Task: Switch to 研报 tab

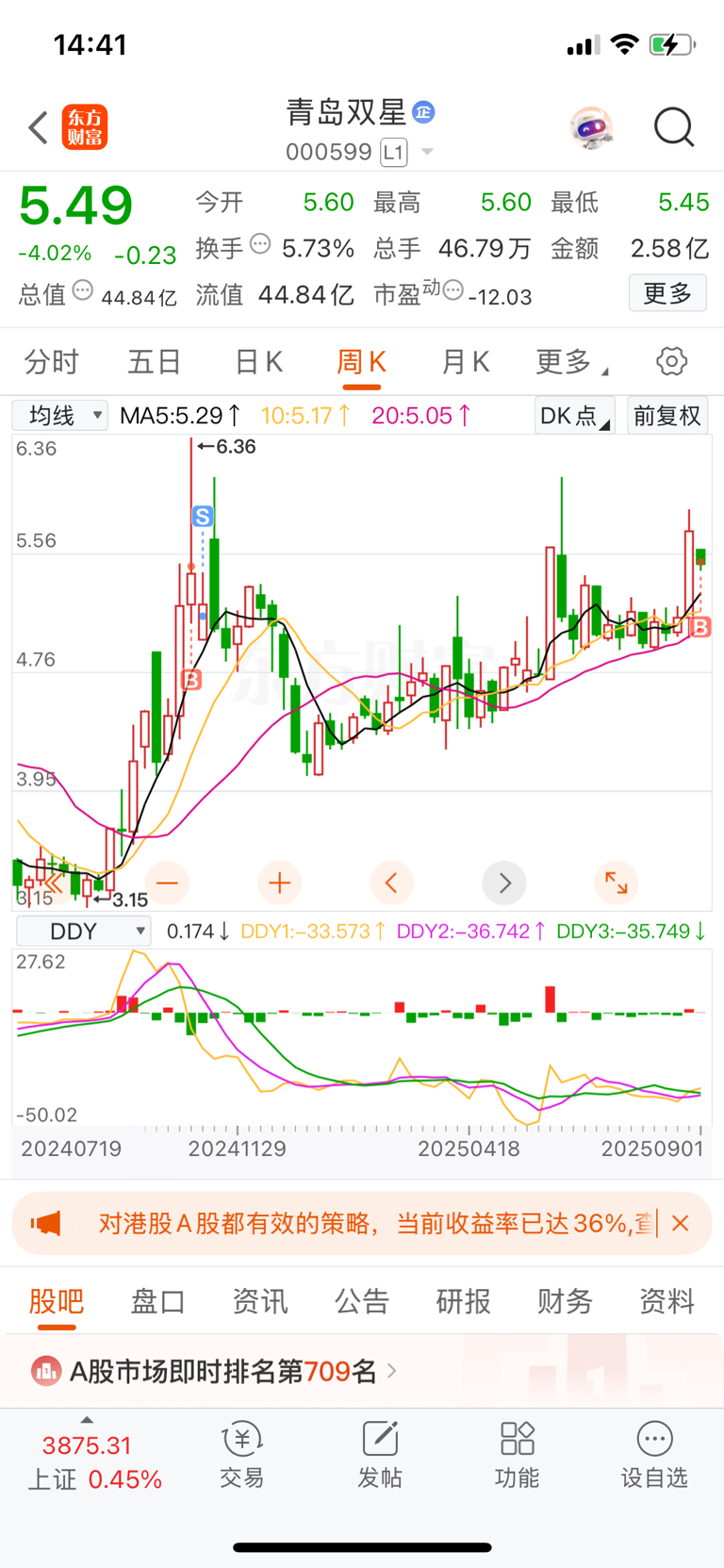Action: pos(464,1302)
